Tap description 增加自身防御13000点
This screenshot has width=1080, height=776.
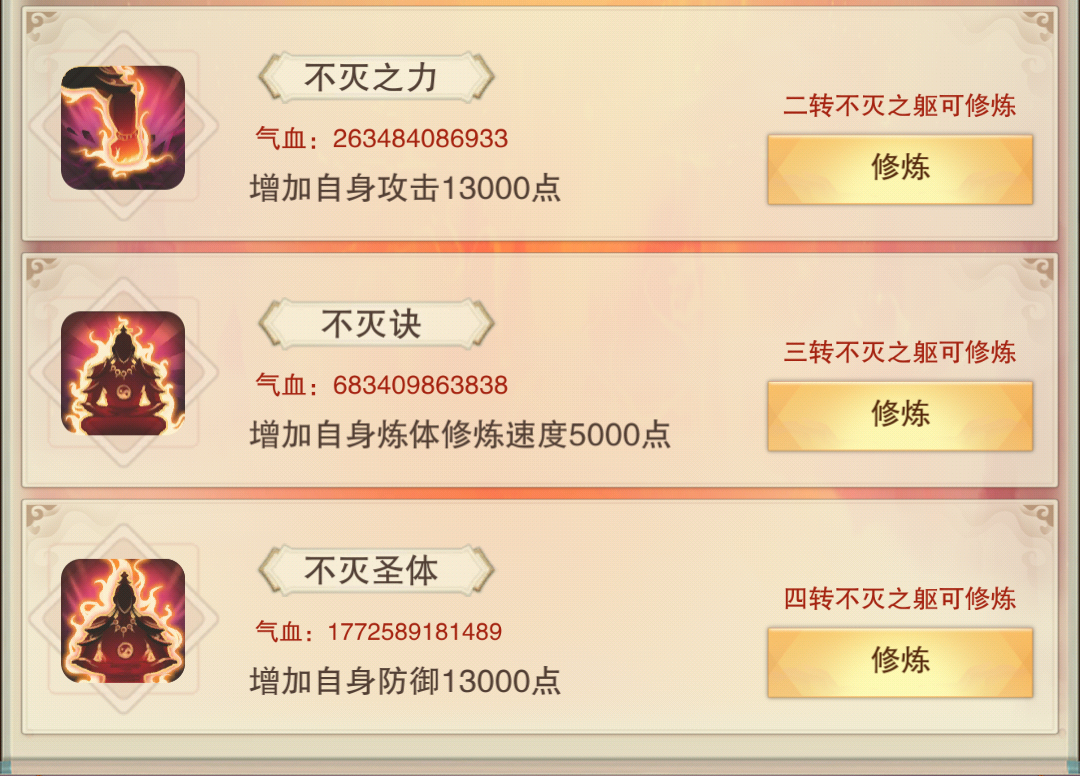(405, 682)
